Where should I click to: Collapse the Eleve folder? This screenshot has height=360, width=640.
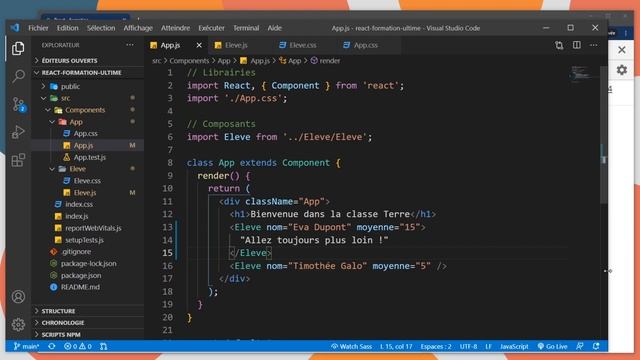tap(88, 169)
